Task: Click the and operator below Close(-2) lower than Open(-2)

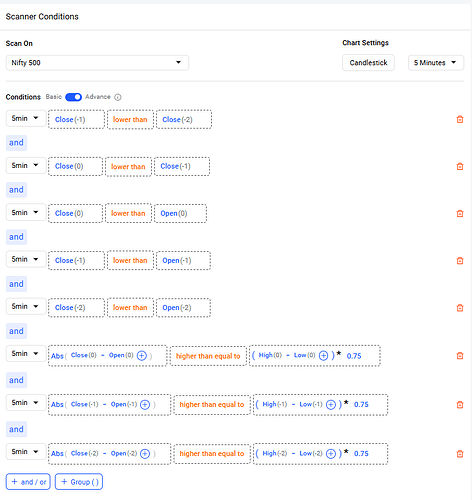Action: [16, 331]
